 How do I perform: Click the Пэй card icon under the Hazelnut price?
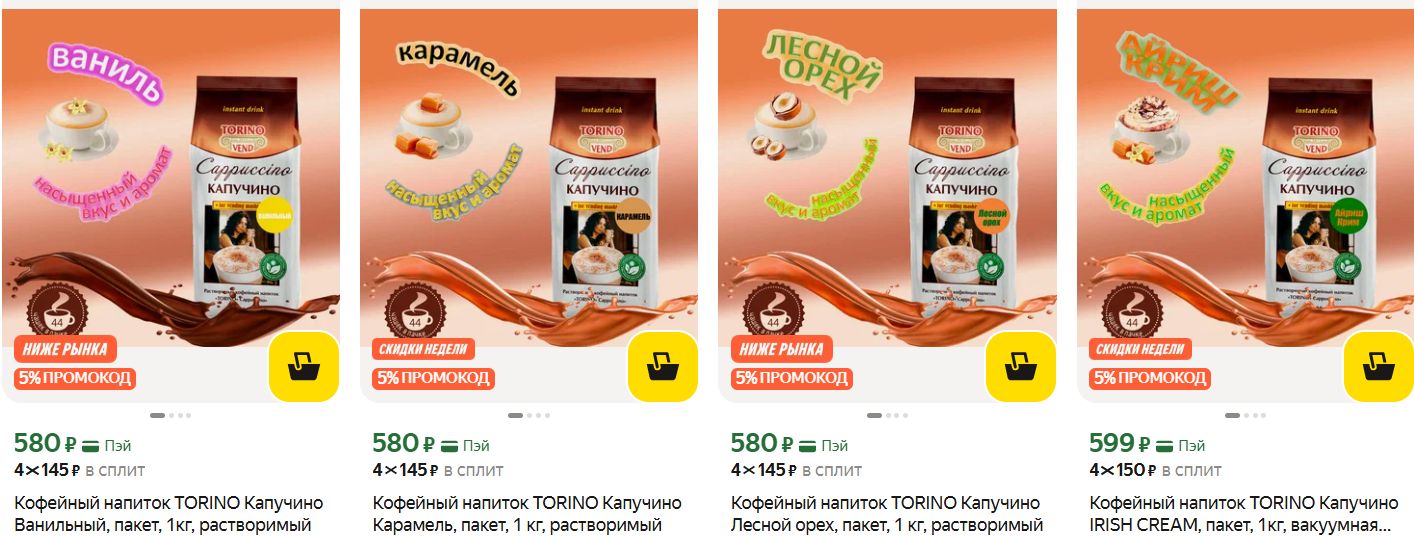(x=807, y=445)
